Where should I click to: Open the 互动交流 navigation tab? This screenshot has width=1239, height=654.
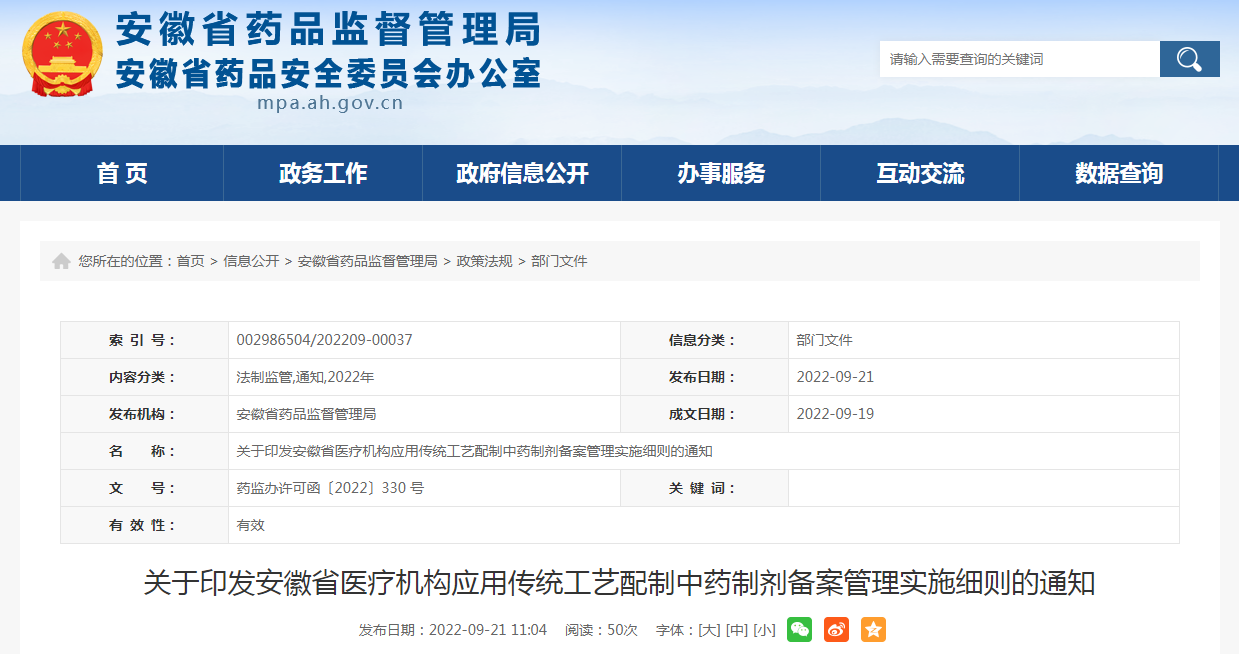(x=920, y=173)
